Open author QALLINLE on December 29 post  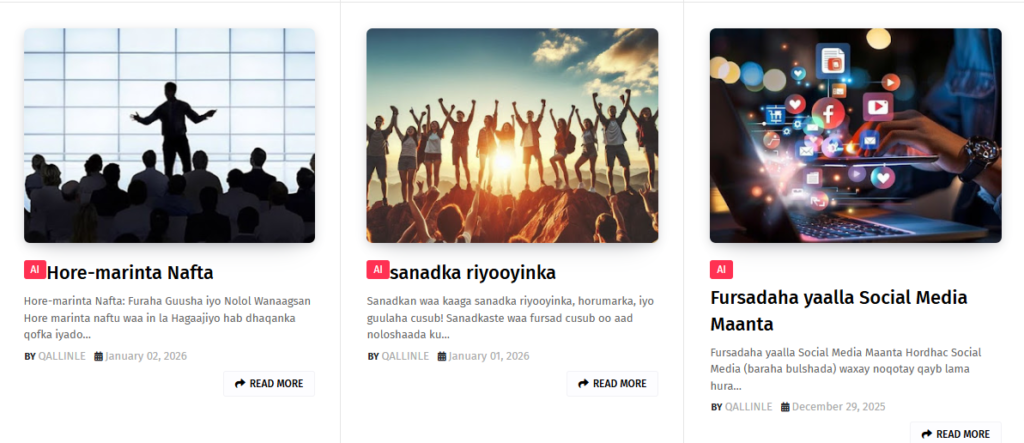(748, 406)
